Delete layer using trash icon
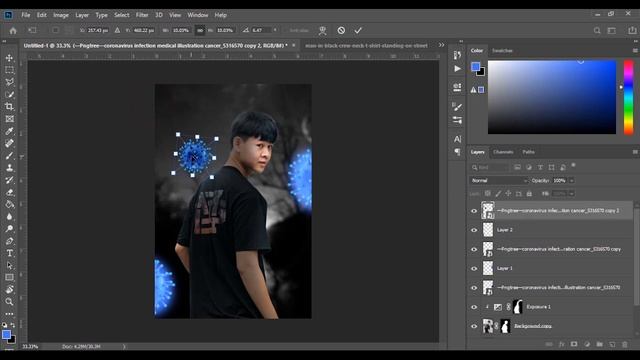The image size is (640, 360). pyautogui.click(x=624, y=344)
